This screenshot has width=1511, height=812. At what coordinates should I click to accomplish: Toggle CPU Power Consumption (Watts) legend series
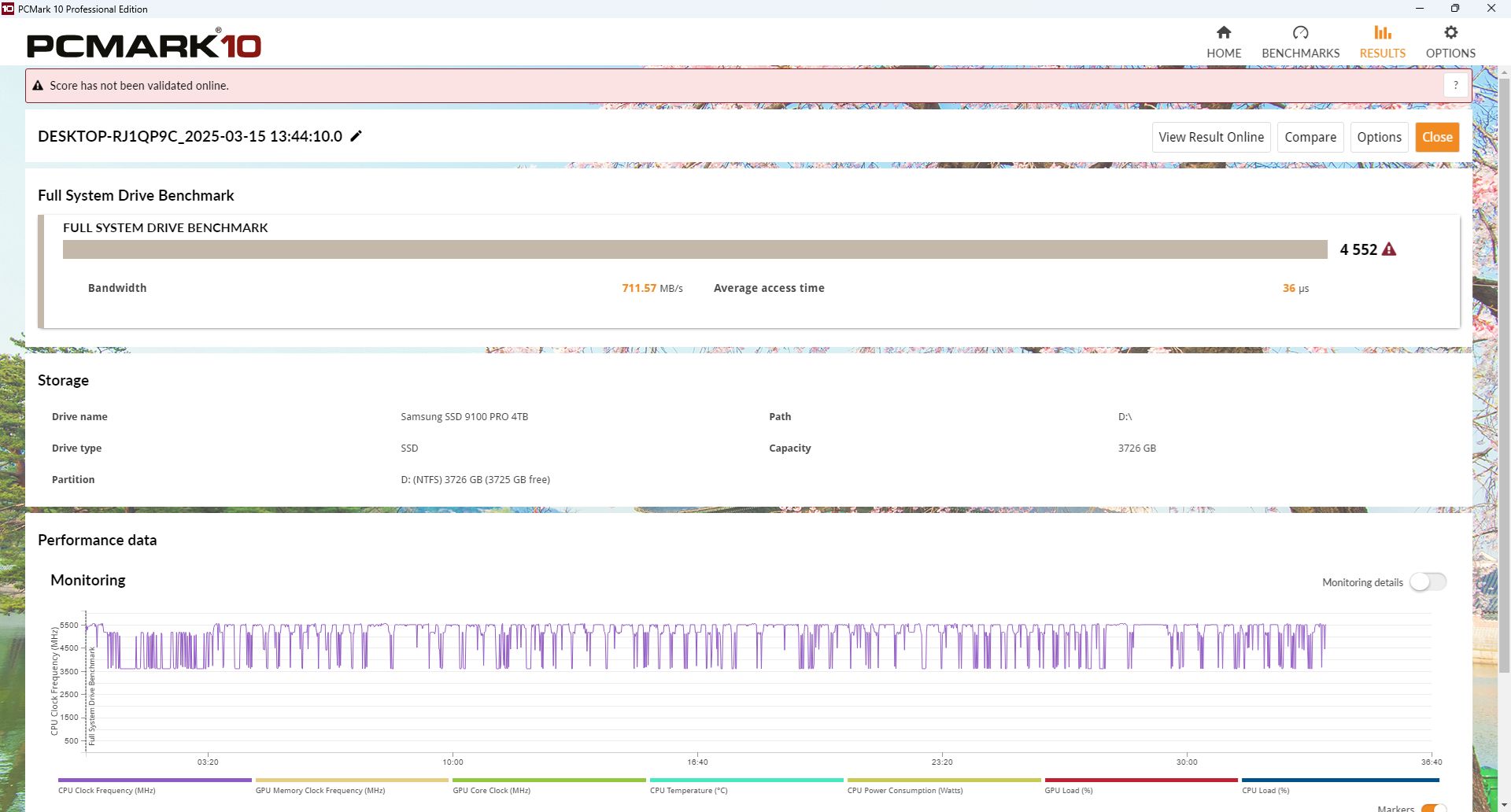(944, 786)
